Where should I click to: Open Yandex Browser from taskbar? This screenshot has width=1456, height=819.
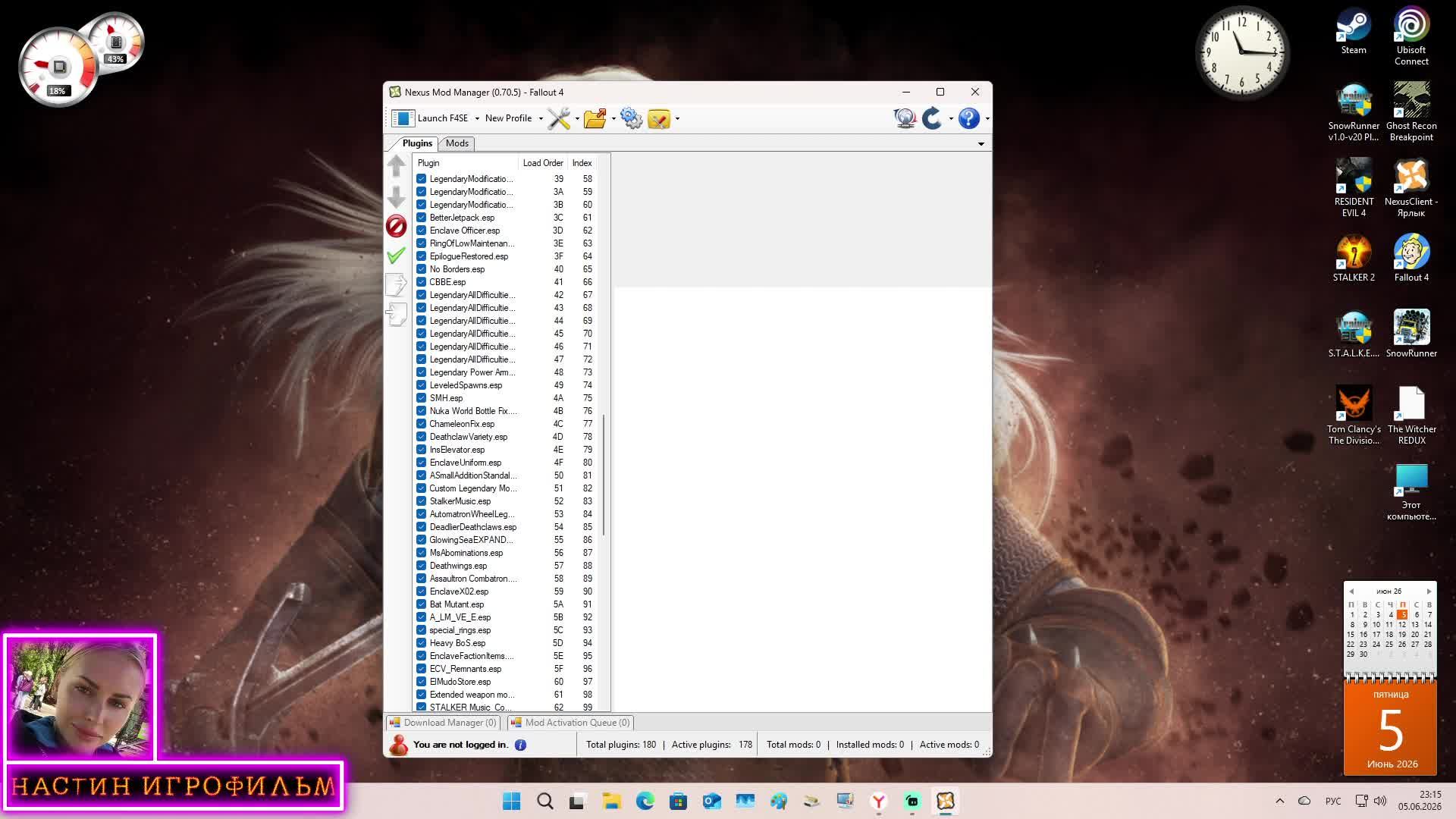pos(879,802)
